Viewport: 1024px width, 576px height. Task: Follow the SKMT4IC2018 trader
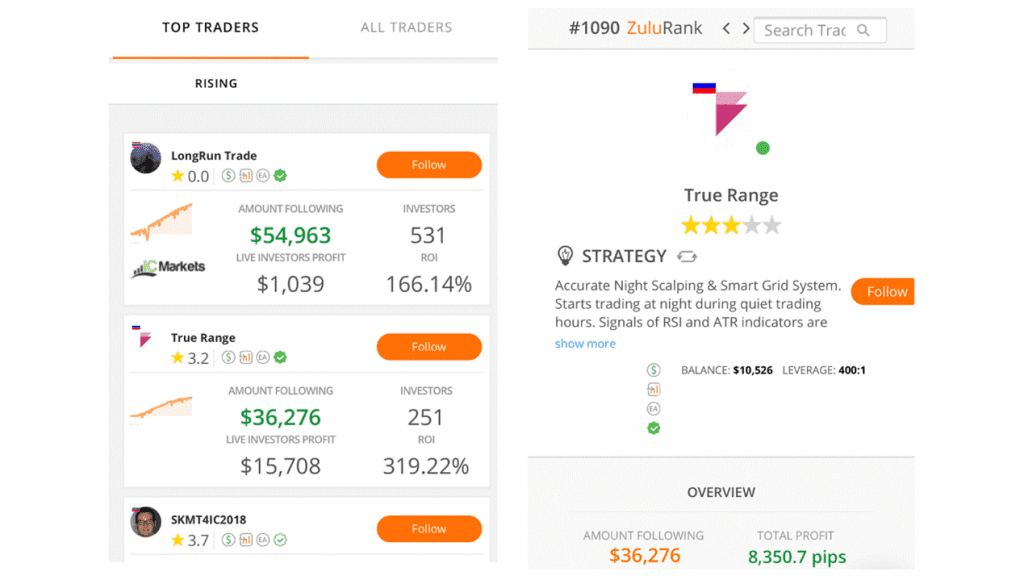[x=429, y=529]
